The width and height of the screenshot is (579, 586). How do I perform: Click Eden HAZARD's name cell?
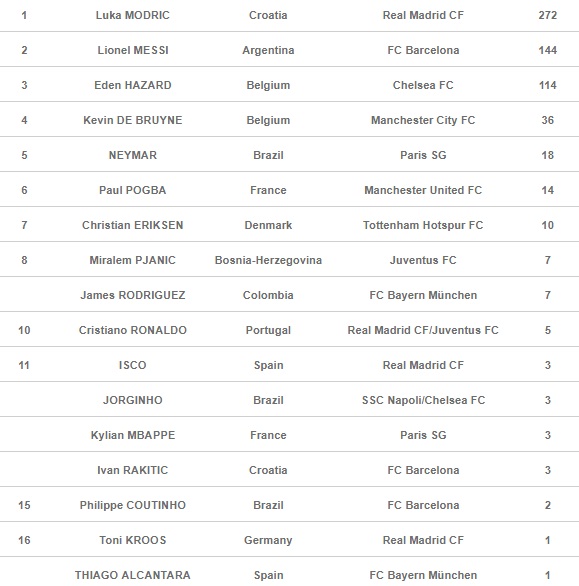[133, 85]
